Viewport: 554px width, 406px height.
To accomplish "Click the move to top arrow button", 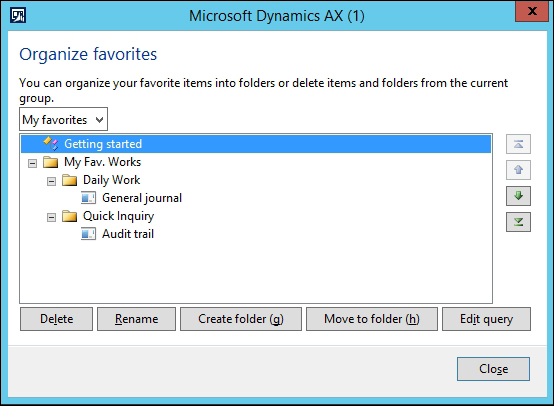I will pos(518,144).
